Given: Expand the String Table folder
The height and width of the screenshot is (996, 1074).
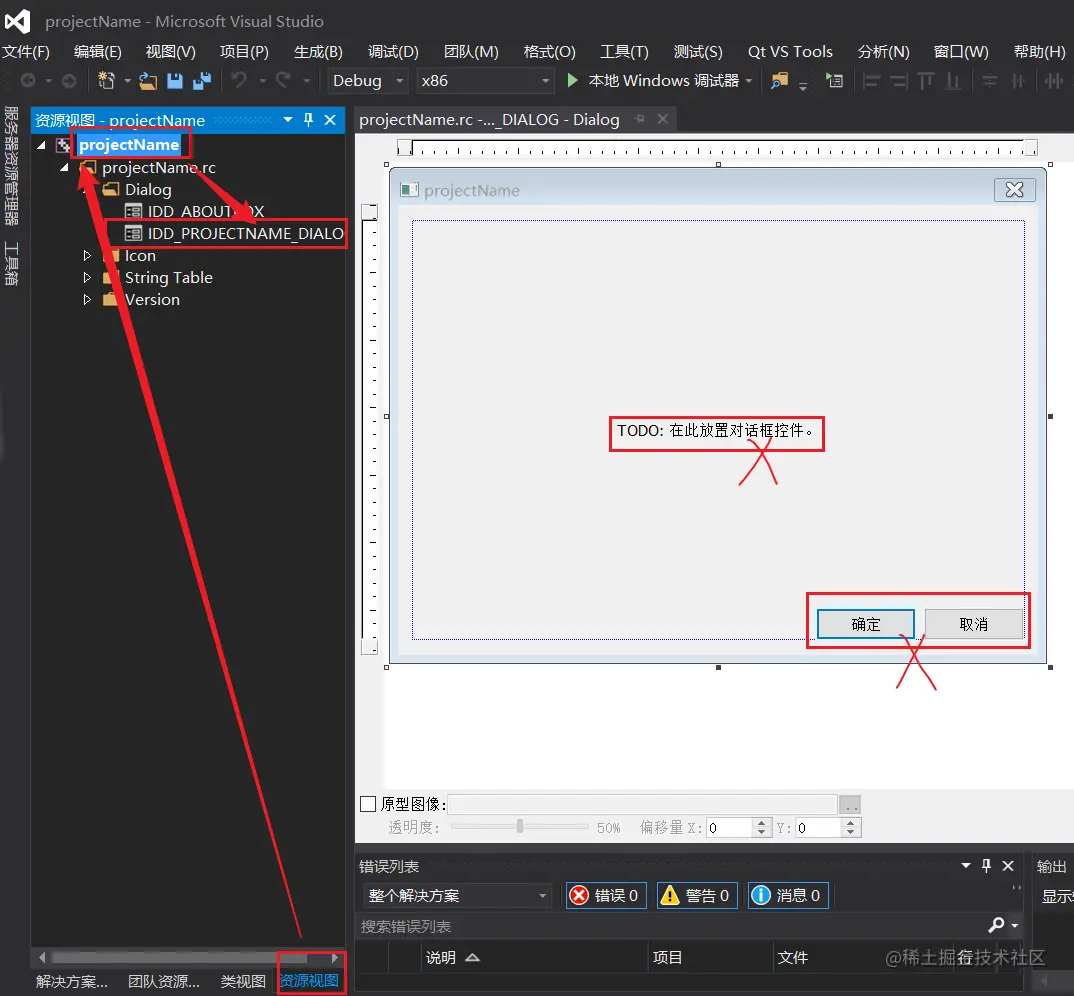Looking at the screenshot, I should 87,277.
